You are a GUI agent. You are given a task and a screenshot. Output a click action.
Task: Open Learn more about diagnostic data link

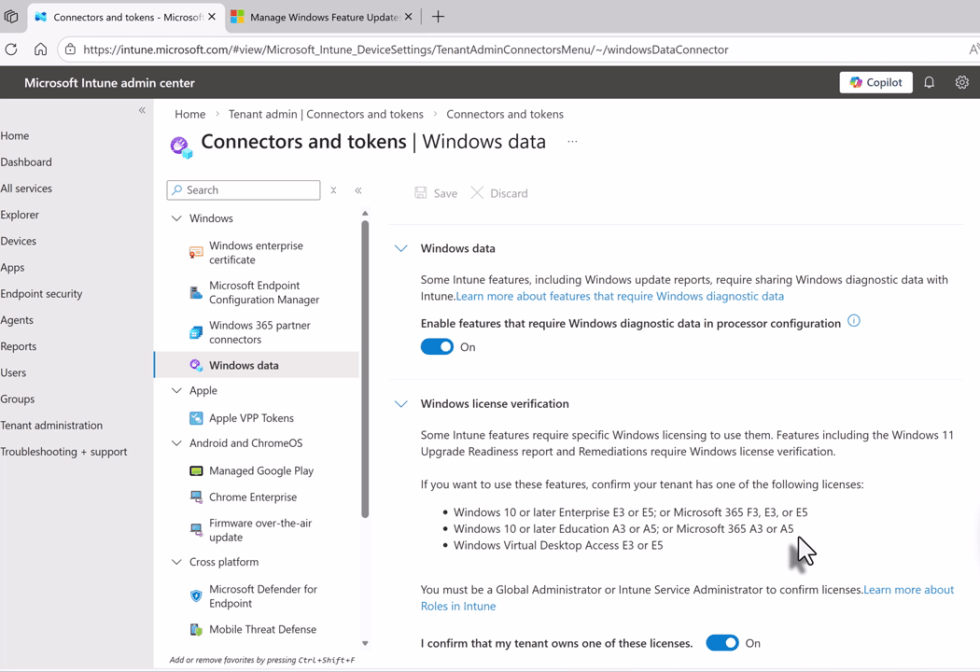619,296
